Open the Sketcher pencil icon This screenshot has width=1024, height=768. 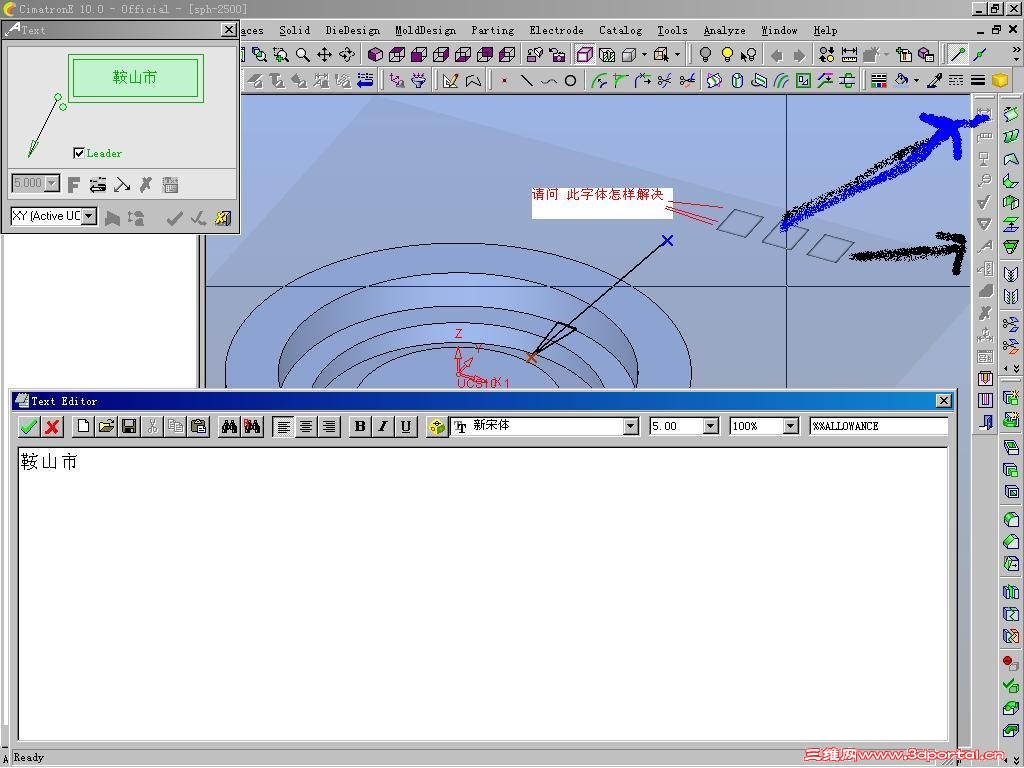(x=451, y=81)
